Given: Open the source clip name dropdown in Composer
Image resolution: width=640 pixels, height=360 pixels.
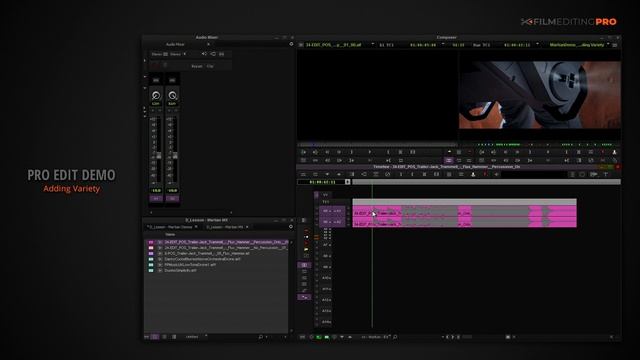Looking at the screenshot, I should point(373,44).
